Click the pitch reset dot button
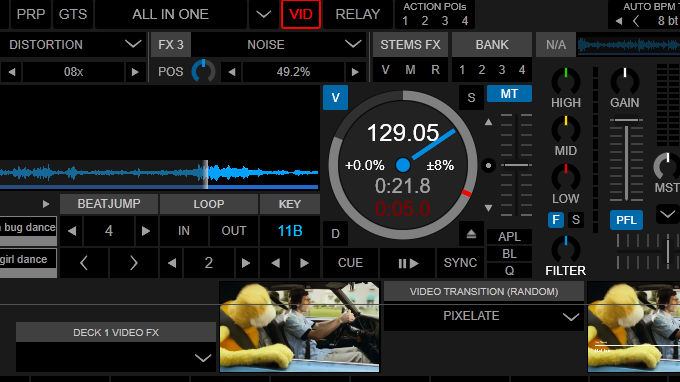Viewport: 680px width, 382px height. (x=488, y=165)
